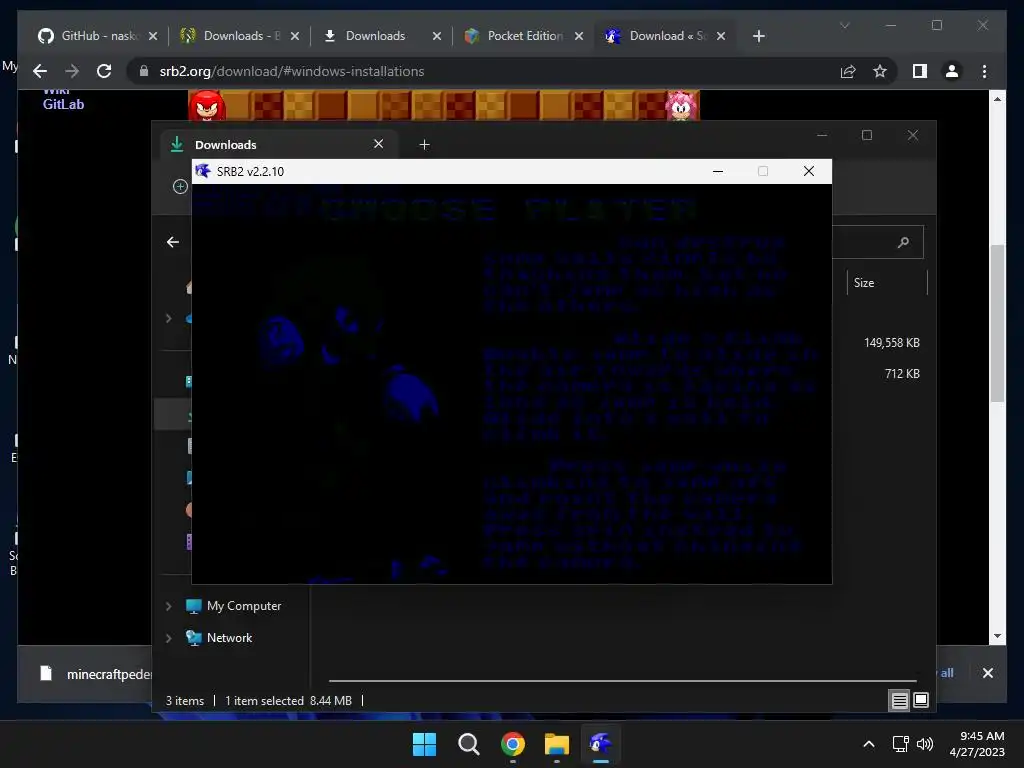This screenshot has width=1024, height=768.
Task: Open network settings from system tray
Action: point(901,744)
